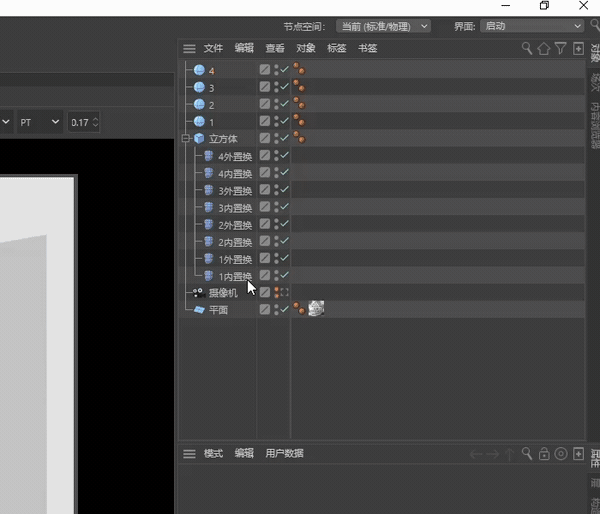Open the 查看 menu

pyautogui.click(x=275, y=48)
